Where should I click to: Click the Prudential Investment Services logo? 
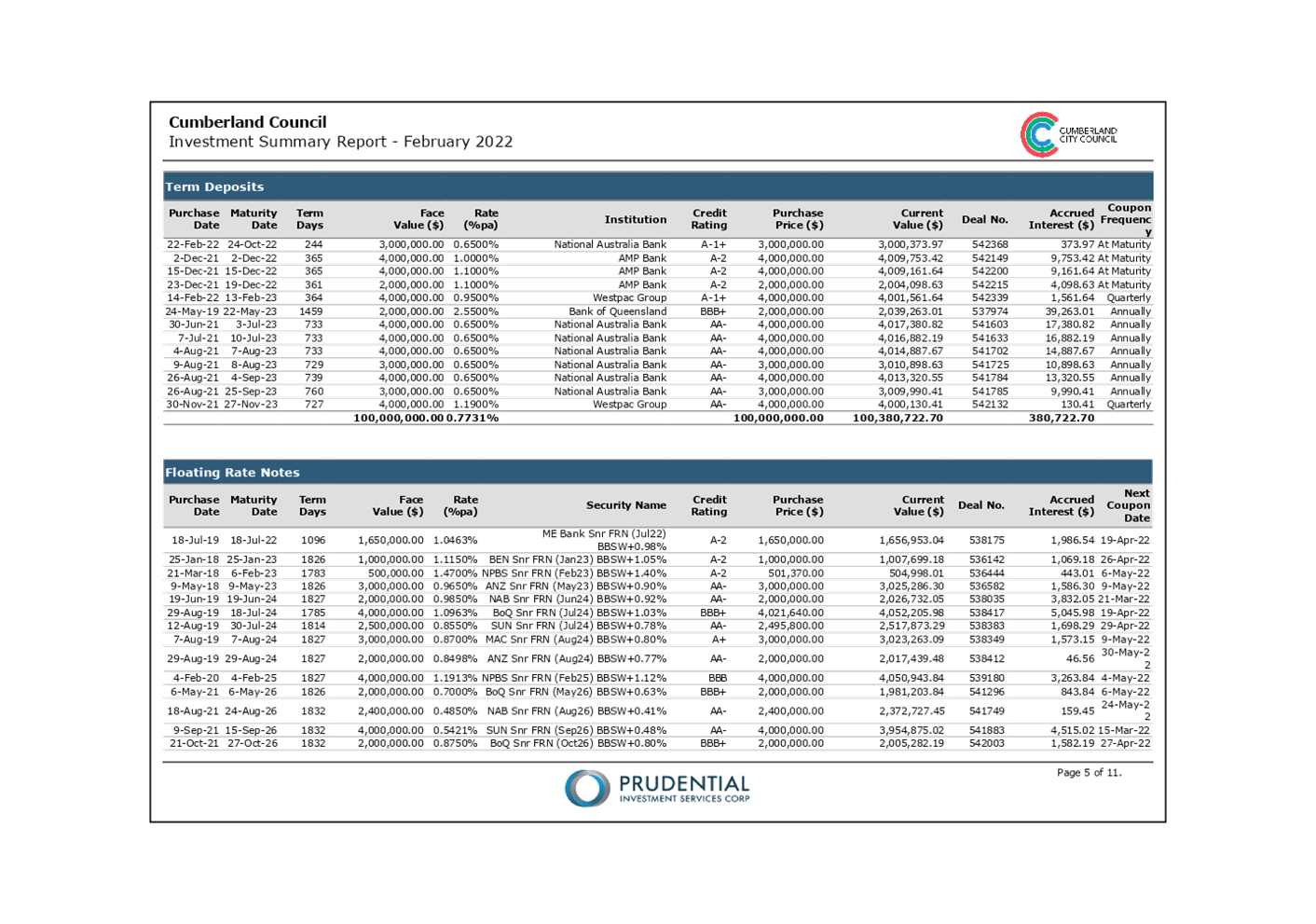click(657, 788)
